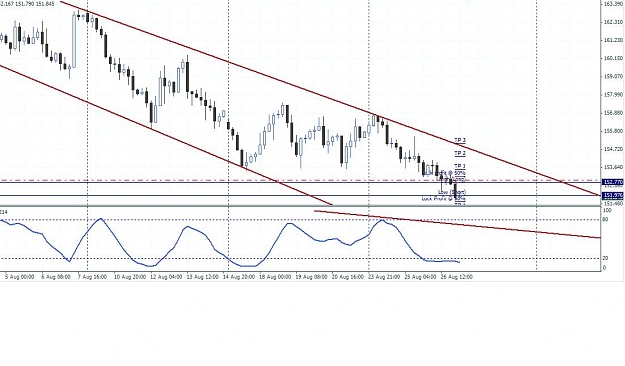Click the 151.790 151.845 quote text
The image size is (625, 366).
[x=36, y=4]
